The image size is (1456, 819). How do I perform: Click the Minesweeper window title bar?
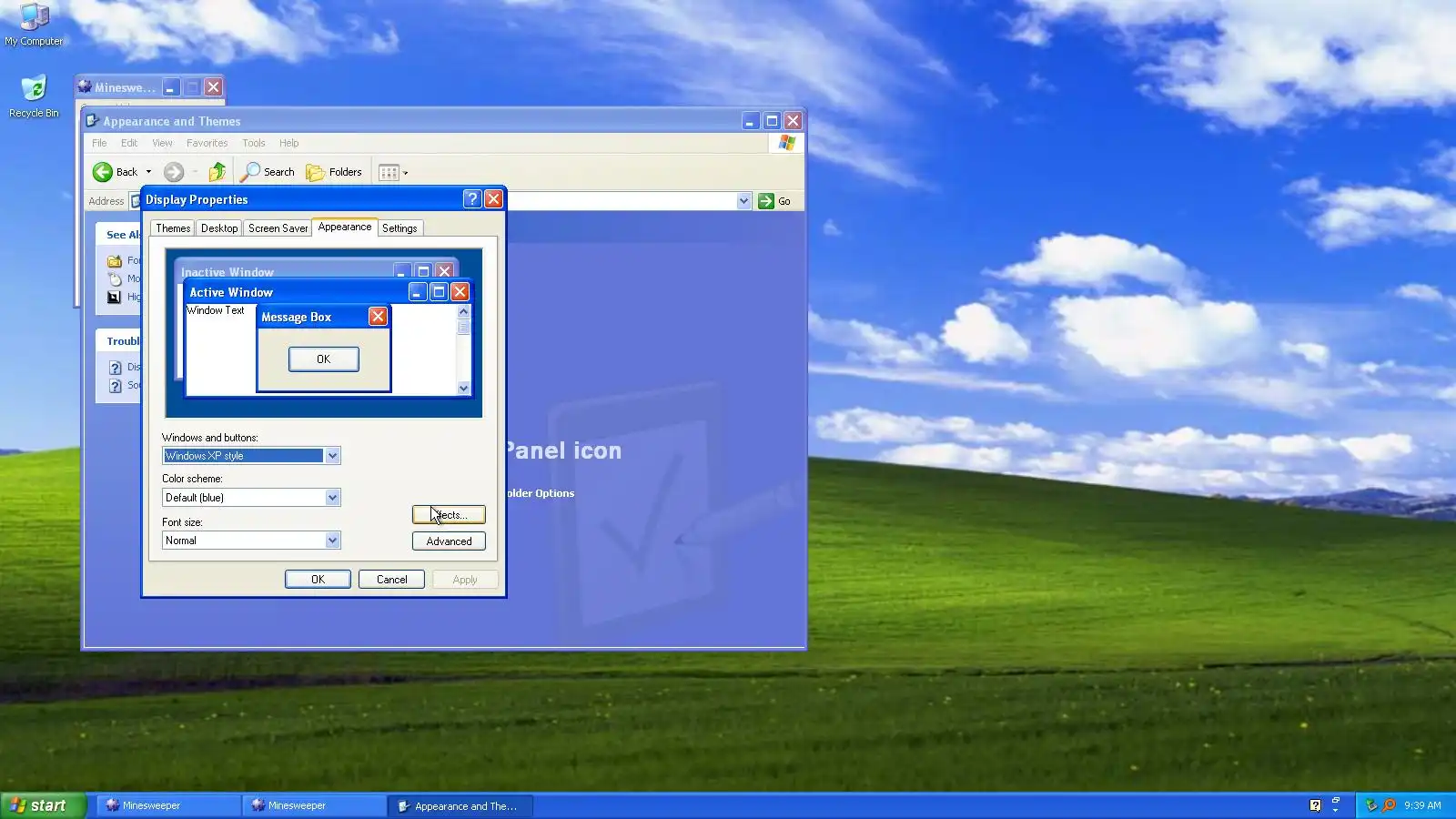click(150, 87)
